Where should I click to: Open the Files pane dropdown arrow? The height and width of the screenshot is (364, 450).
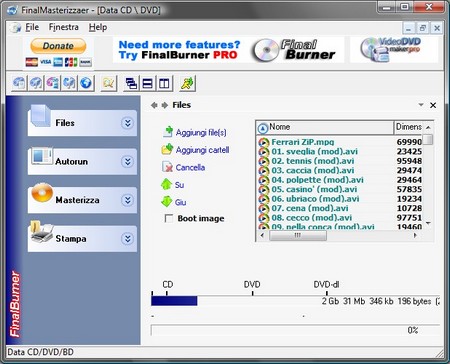[421, 105]
